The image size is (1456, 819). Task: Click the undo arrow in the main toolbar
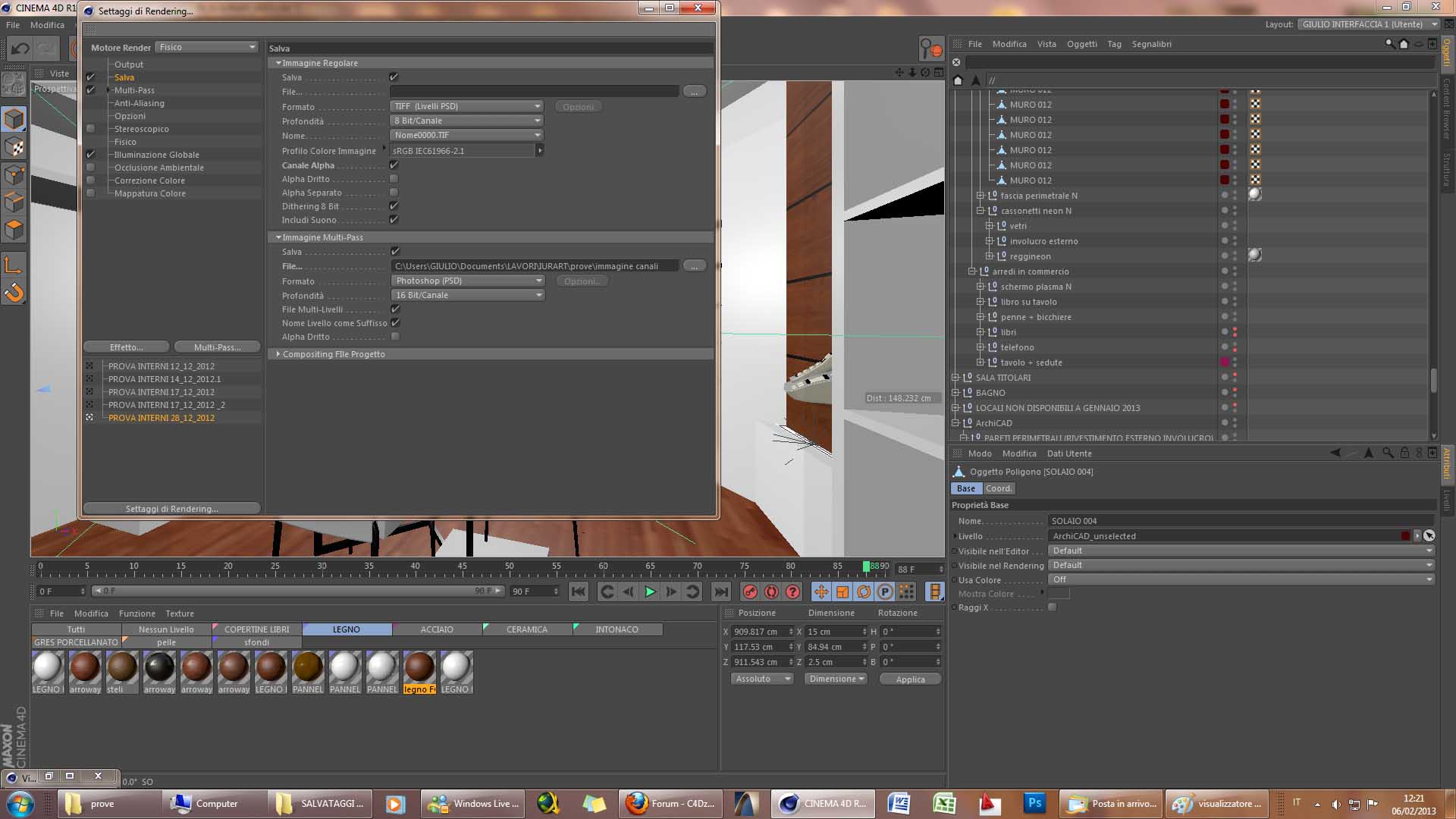coord(20,49)
